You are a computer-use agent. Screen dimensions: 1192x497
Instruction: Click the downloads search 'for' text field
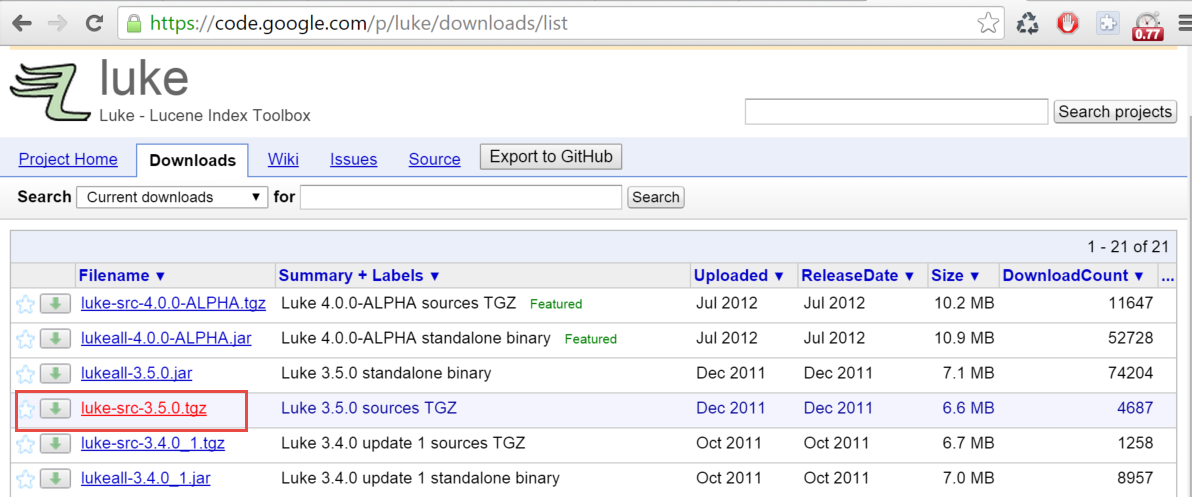click(x=461, y=198)
